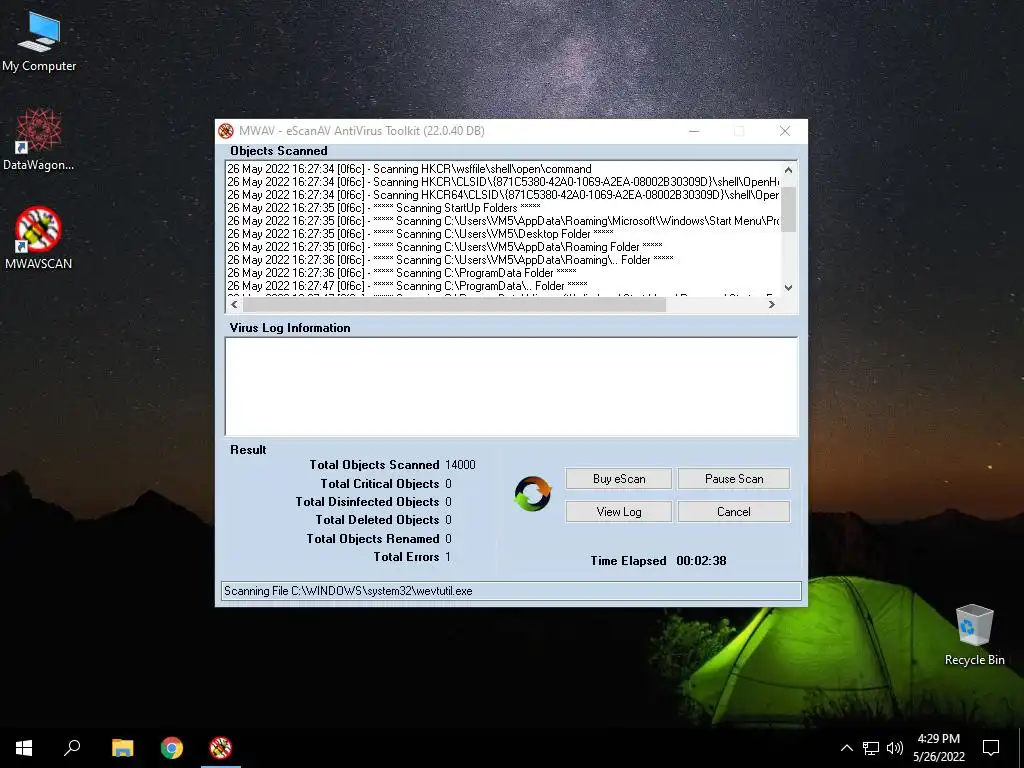Select log line Scanning C:\Users\VM5\AppData\Roaming Folder
Image resolution: width=1024 pixels, height=768 pixels.
pos(445,247)
